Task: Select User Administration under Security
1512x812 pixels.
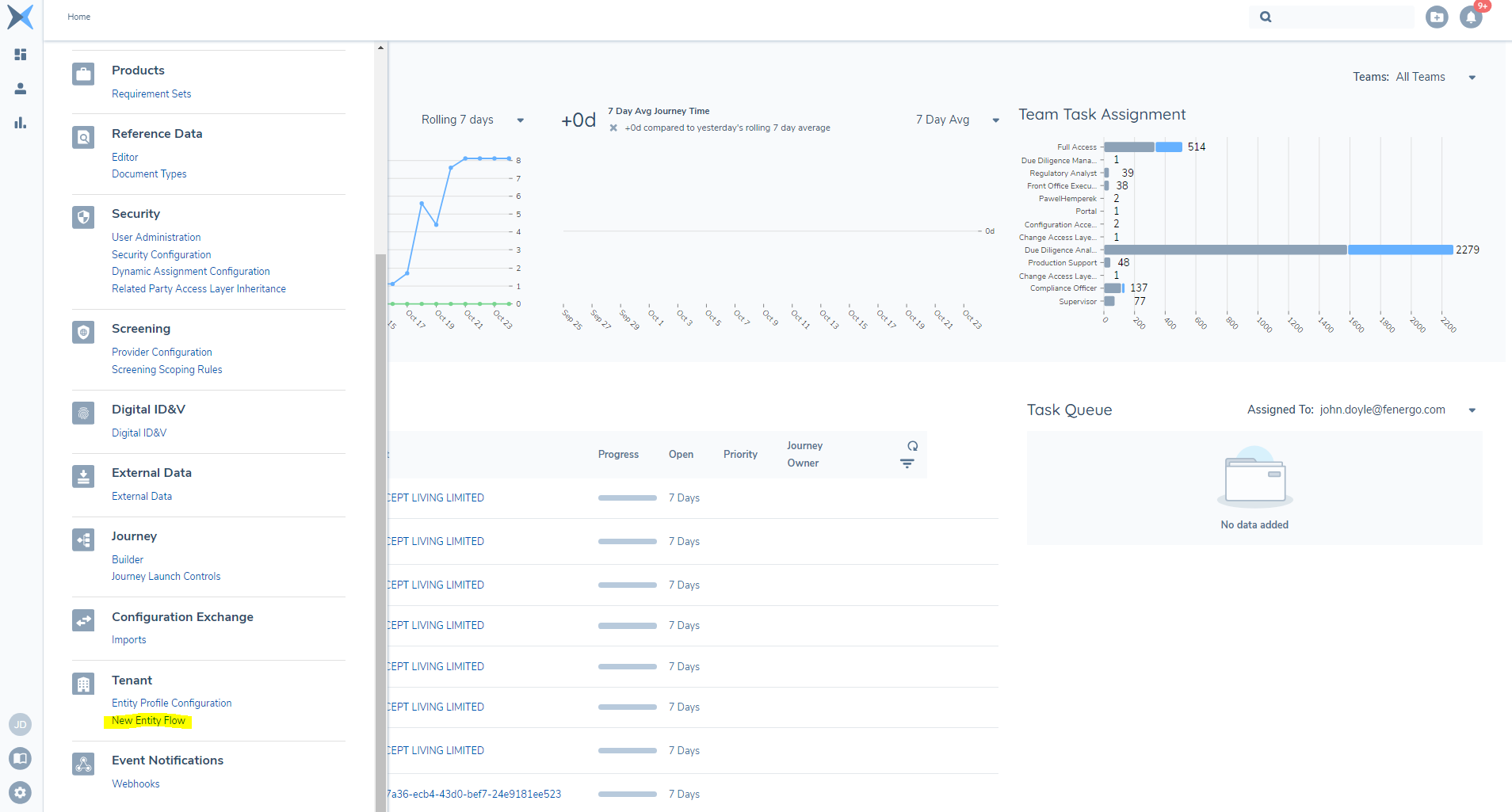Action: point(156,238)
